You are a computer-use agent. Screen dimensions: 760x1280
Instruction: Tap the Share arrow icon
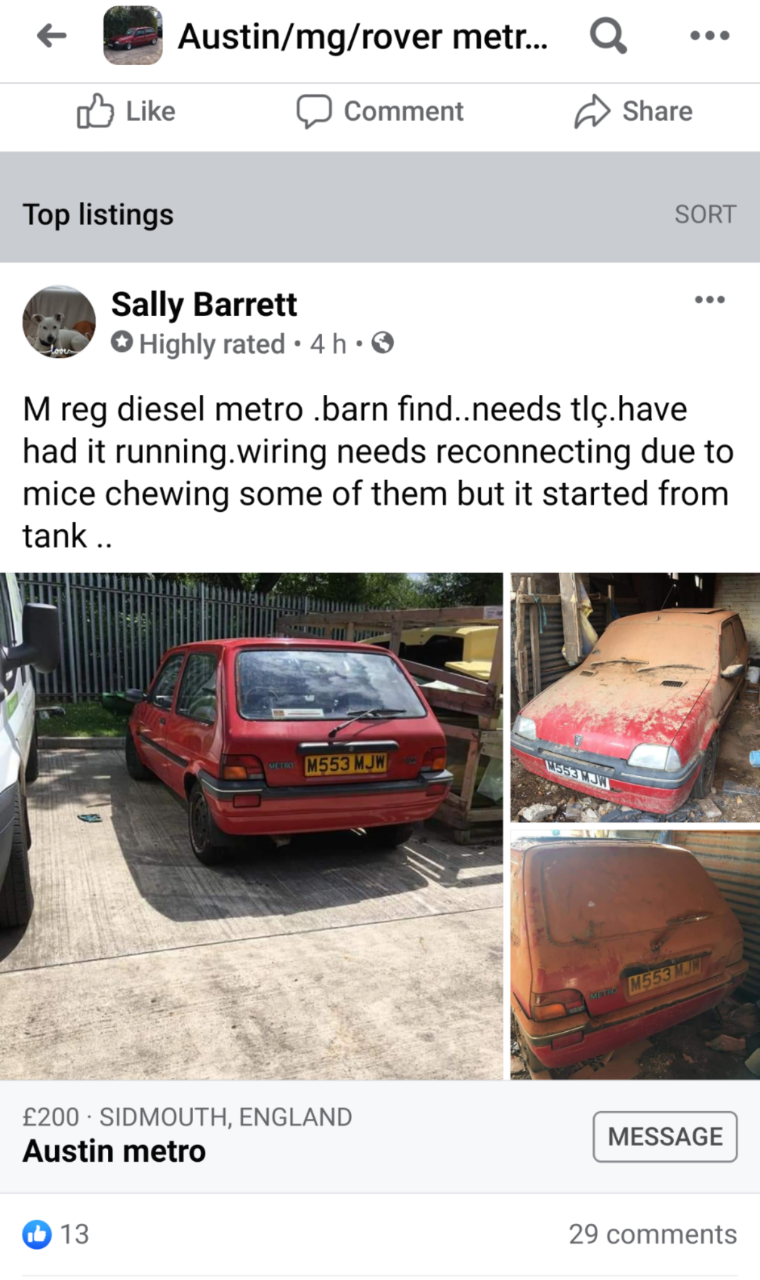[592, 112]
